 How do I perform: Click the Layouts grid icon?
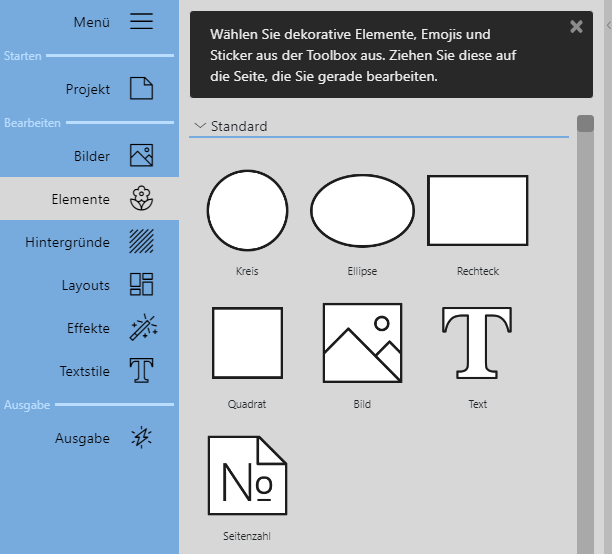coord(141,285)
